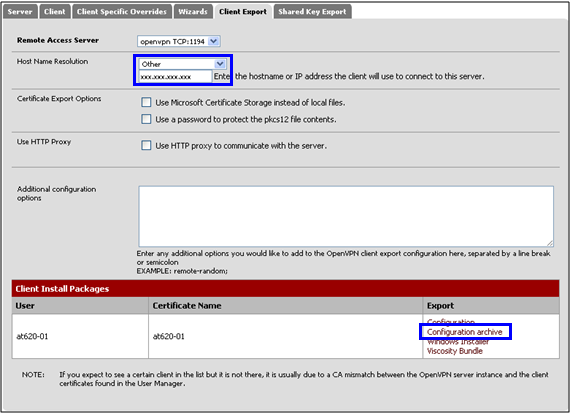Open the Wizards tab
Screen dimensions: 571x413
193,12
